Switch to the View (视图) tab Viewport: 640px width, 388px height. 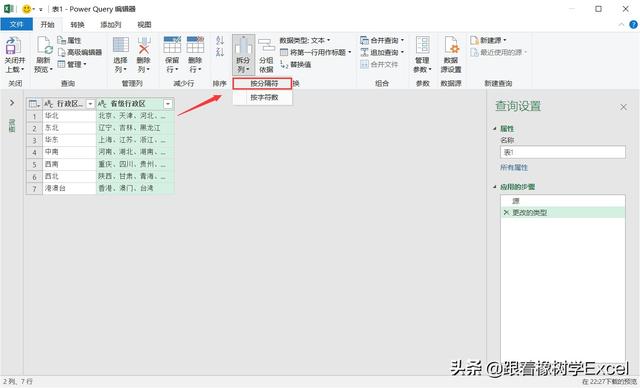tap(144, 24)
